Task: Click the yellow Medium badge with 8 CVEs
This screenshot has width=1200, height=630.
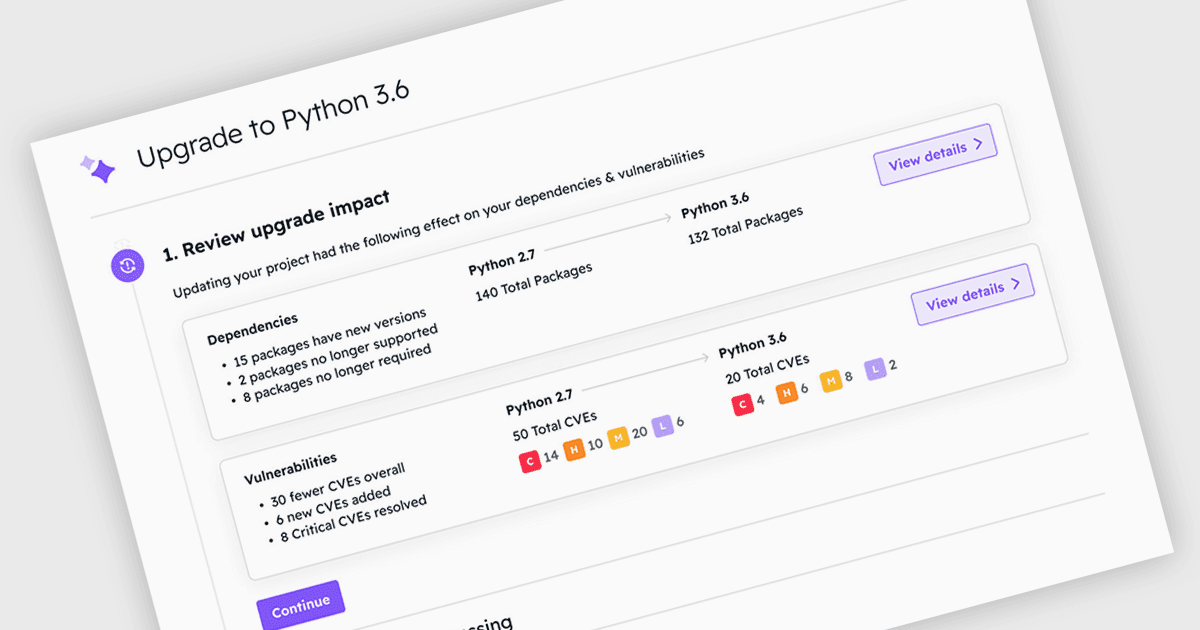Action: [830, 381]
